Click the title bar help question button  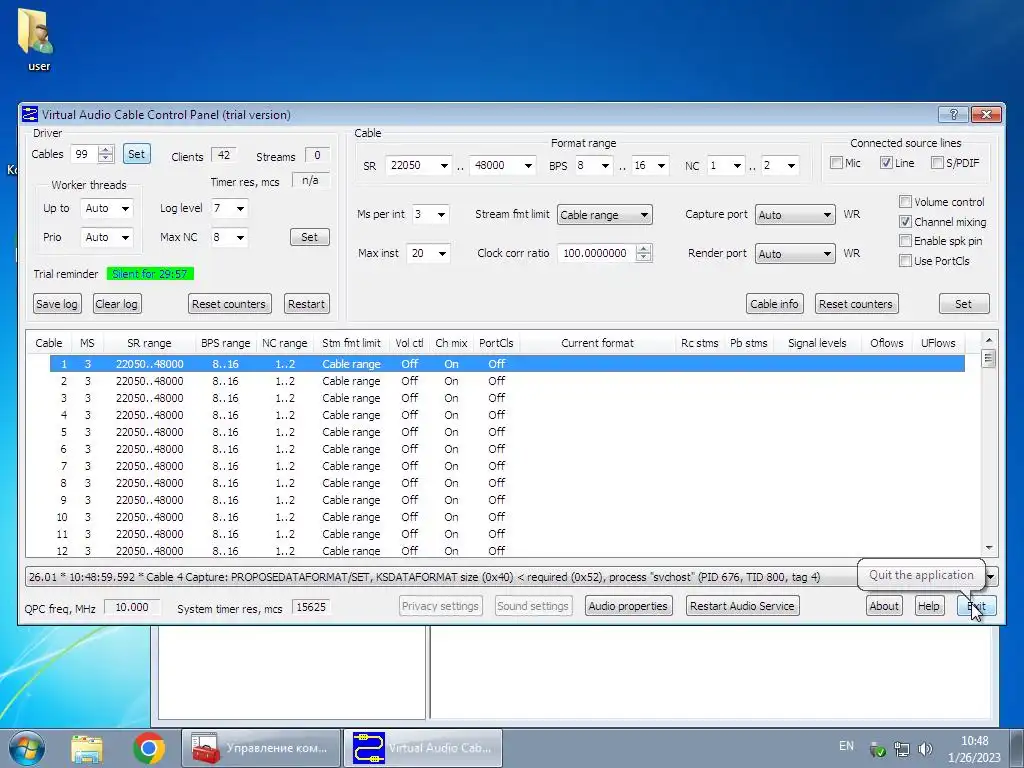(x=953, y=115)
